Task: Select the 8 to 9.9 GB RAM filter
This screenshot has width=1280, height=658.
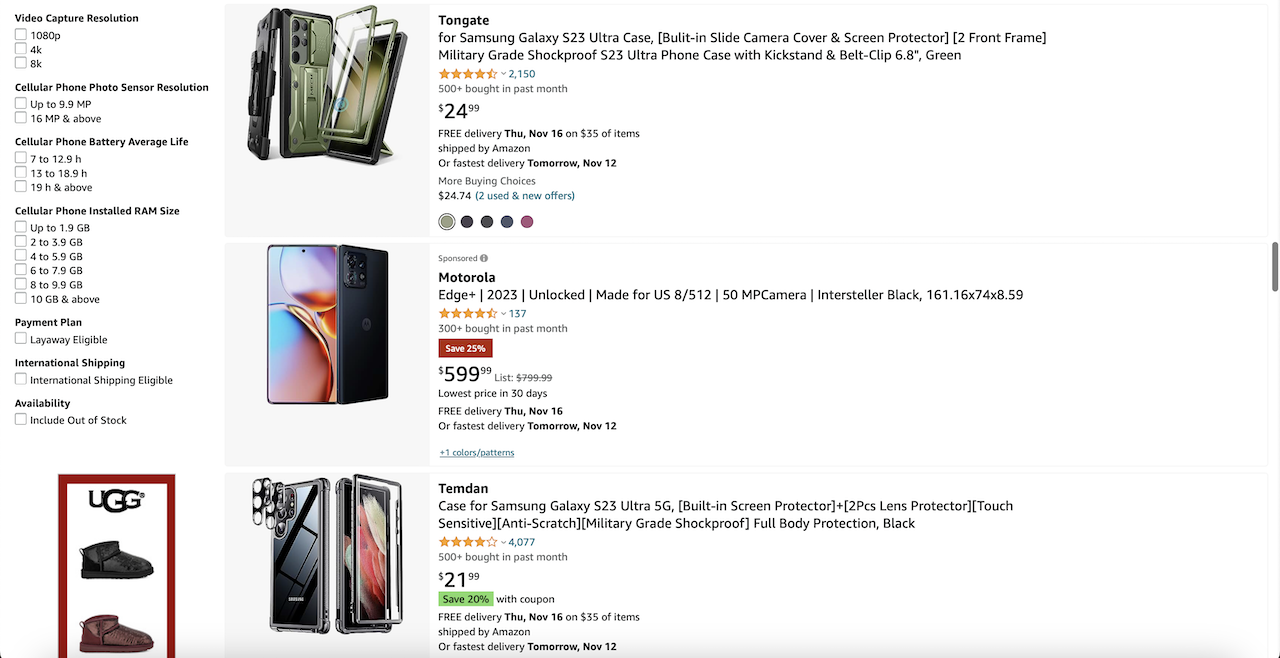Action: click(21, 284)
